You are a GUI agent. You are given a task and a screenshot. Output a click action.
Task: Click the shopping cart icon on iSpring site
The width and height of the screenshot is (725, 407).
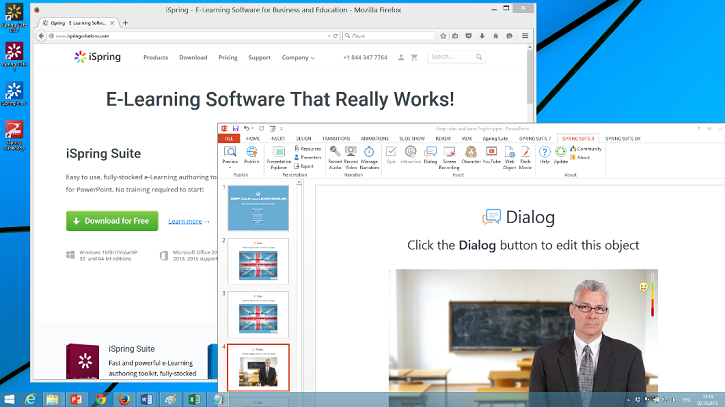414,57
